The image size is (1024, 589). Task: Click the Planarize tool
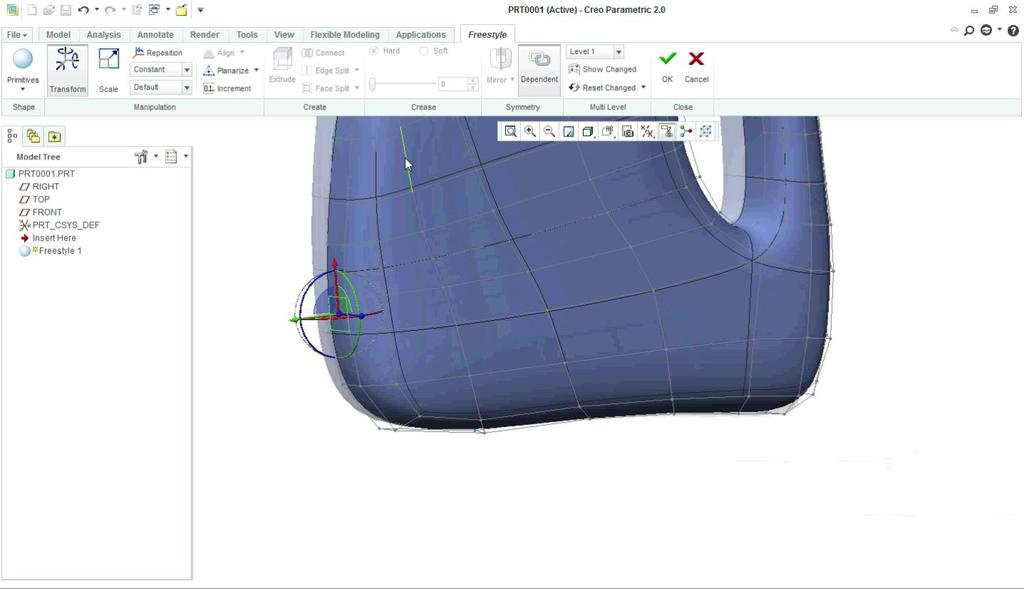click(226, 70)
